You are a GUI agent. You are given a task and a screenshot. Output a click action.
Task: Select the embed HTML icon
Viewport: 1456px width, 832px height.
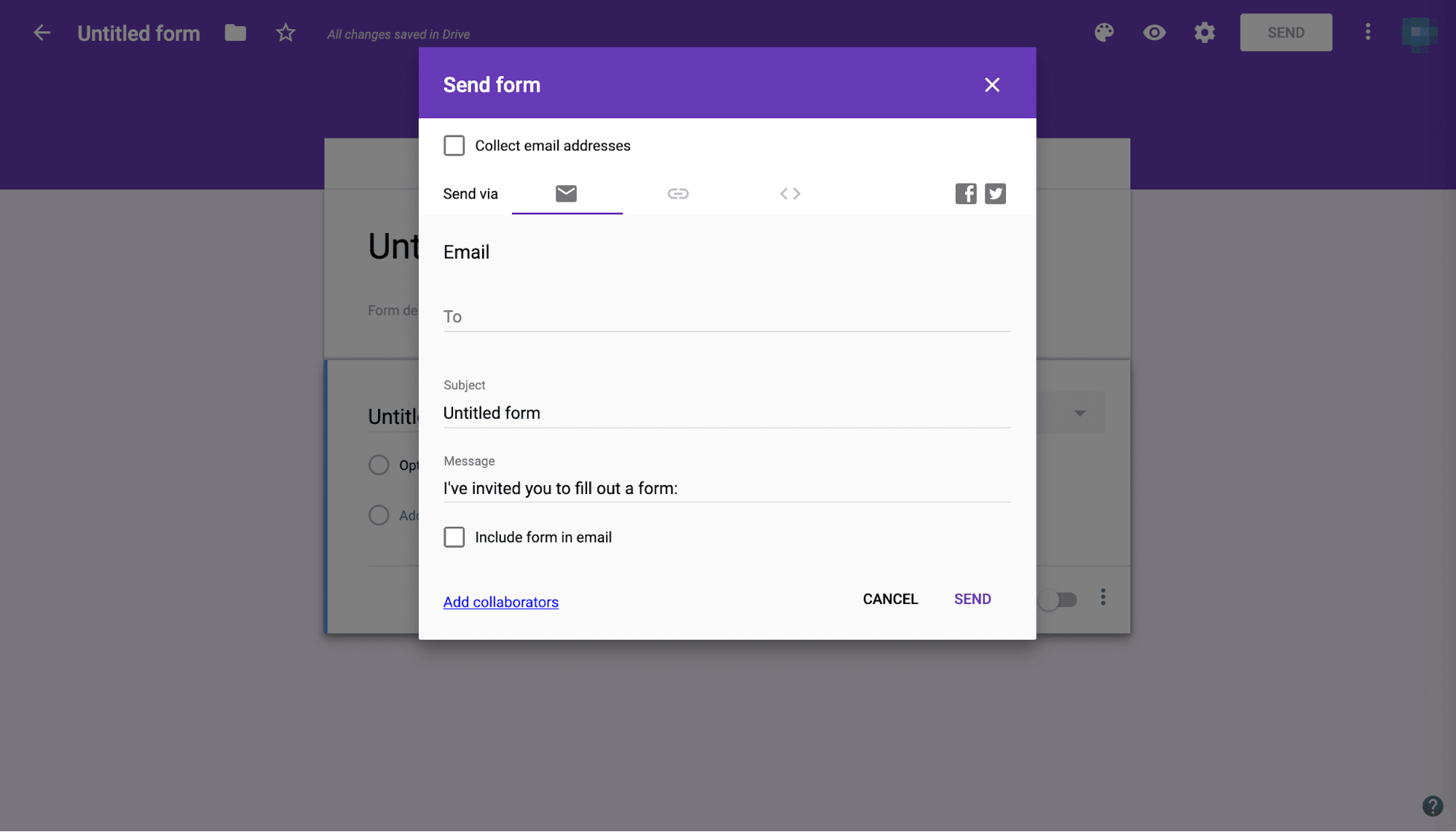(789, 193)
